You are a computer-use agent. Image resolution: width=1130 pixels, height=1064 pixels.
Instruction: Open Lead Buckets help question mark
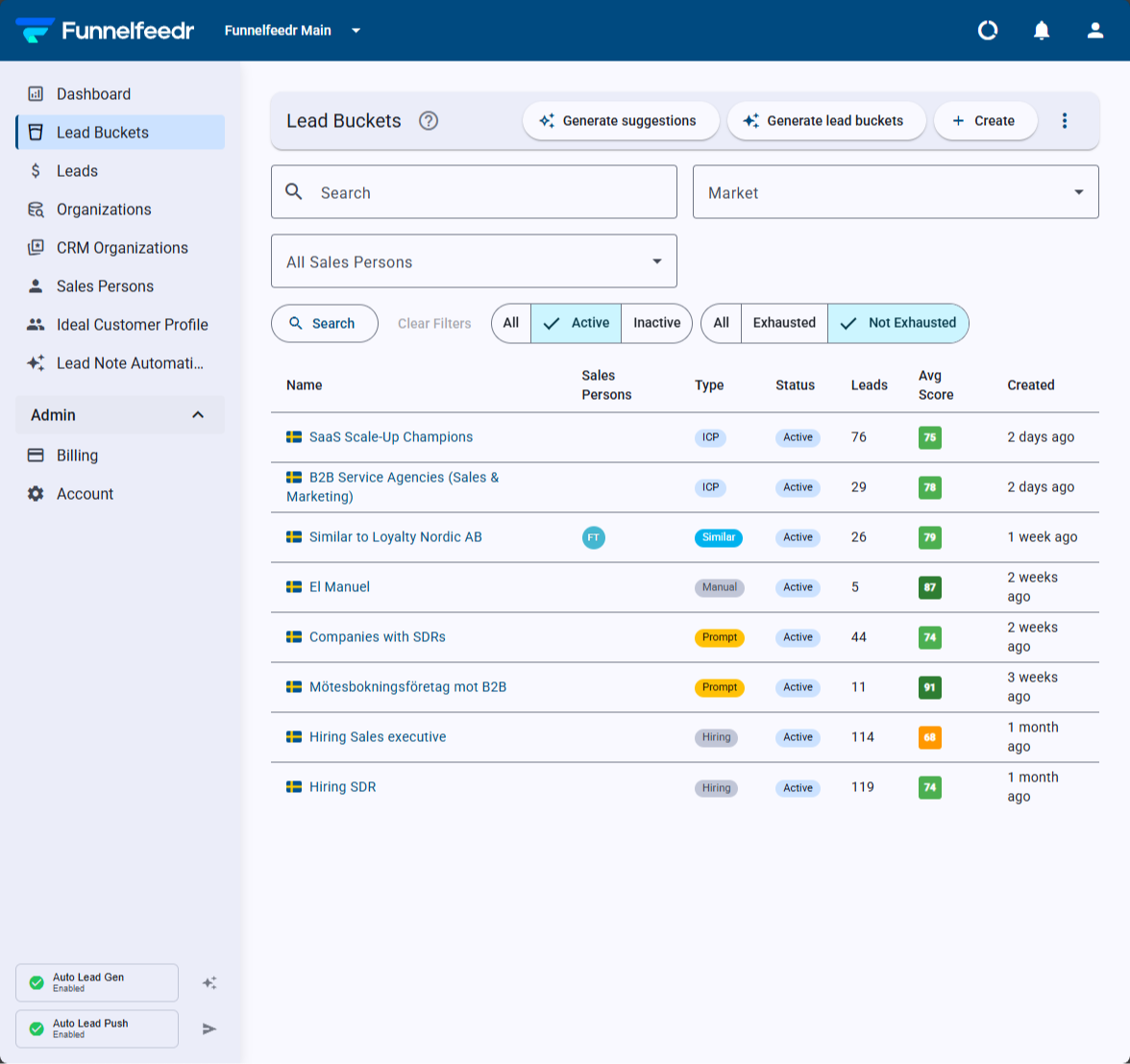[x=429, y=120]
